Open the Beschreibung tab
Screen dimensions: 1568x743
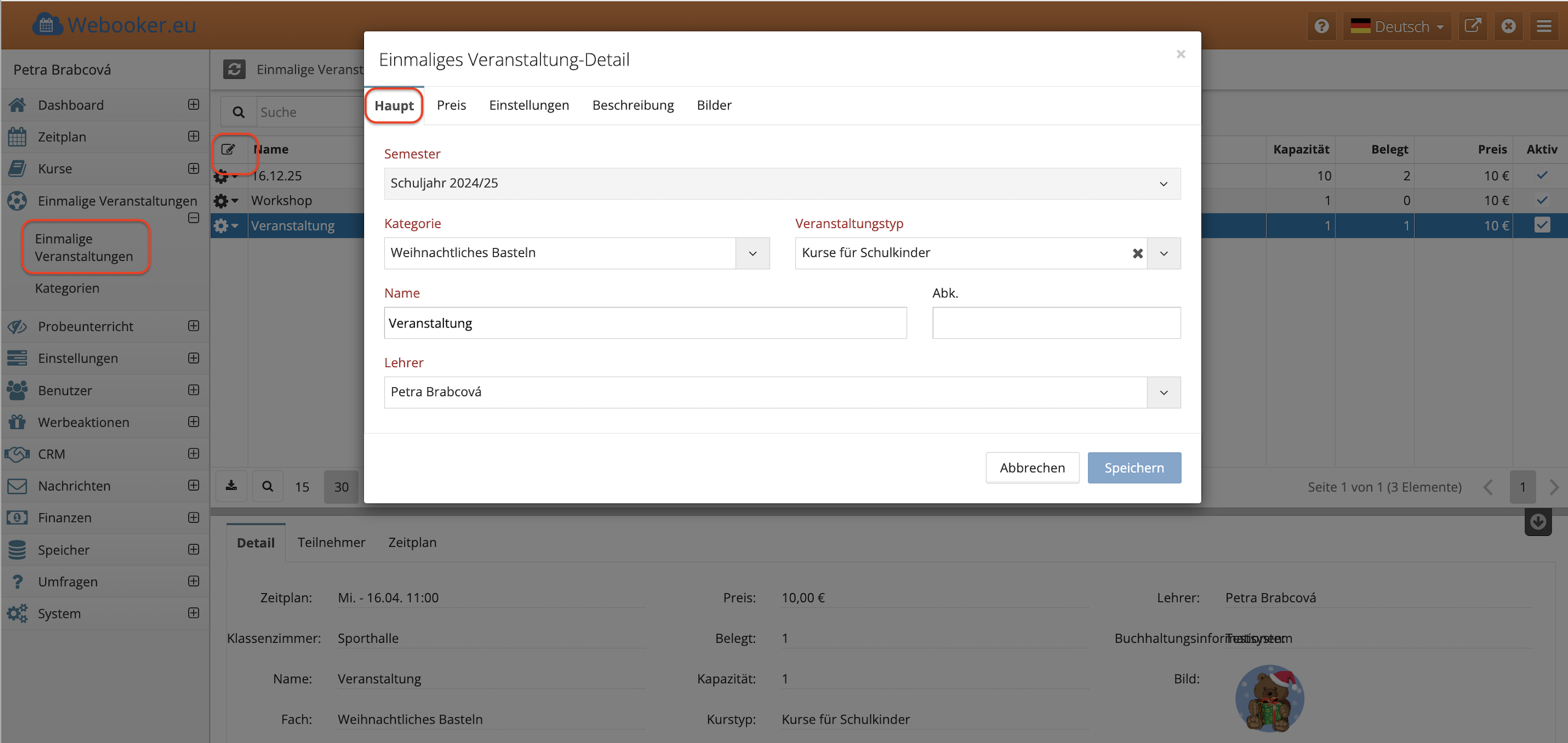click(x=633, y=105)
